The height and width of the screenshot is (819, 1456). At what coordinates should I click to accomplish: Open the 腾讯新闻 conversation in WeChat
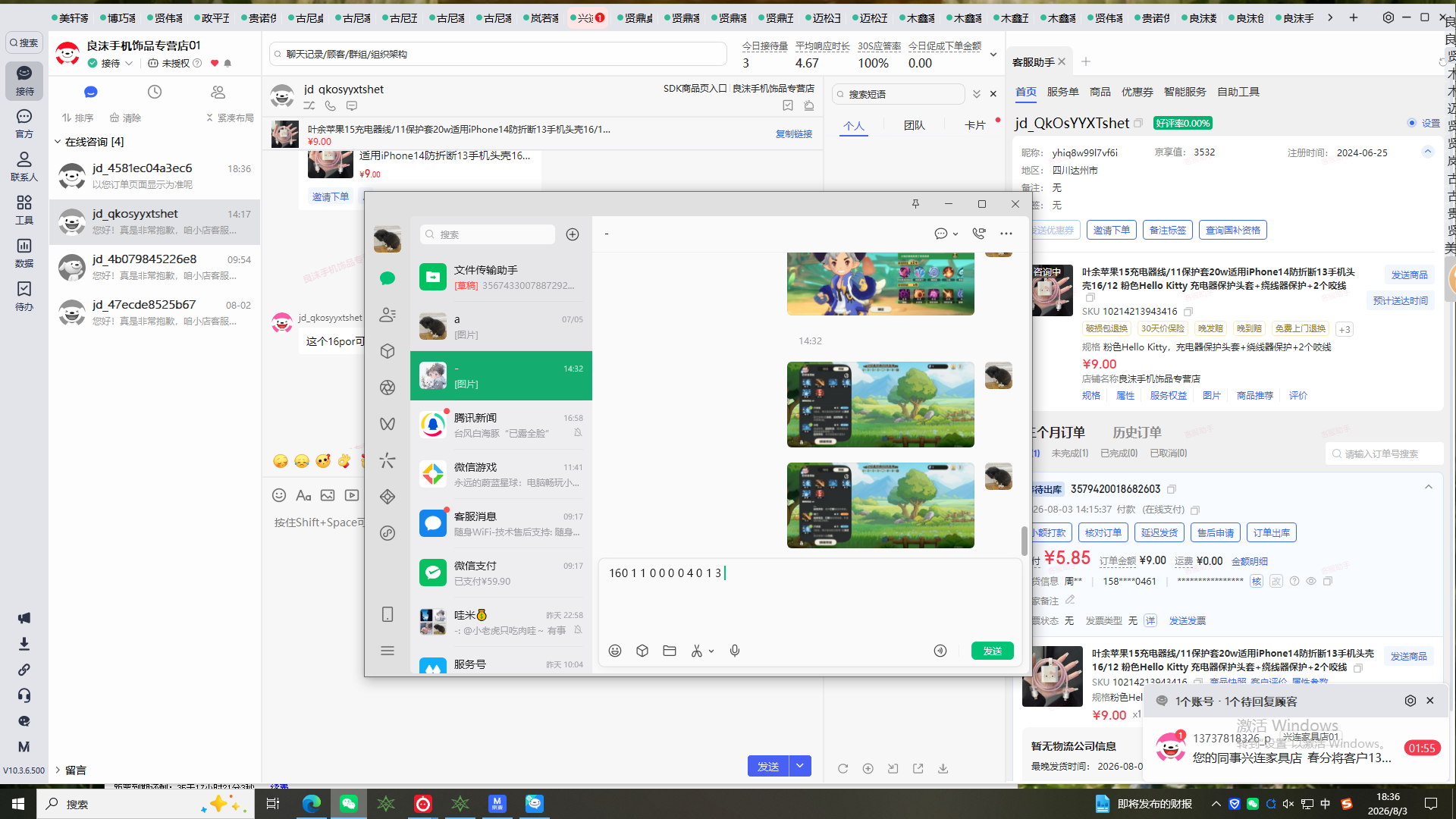click(501, 425)
